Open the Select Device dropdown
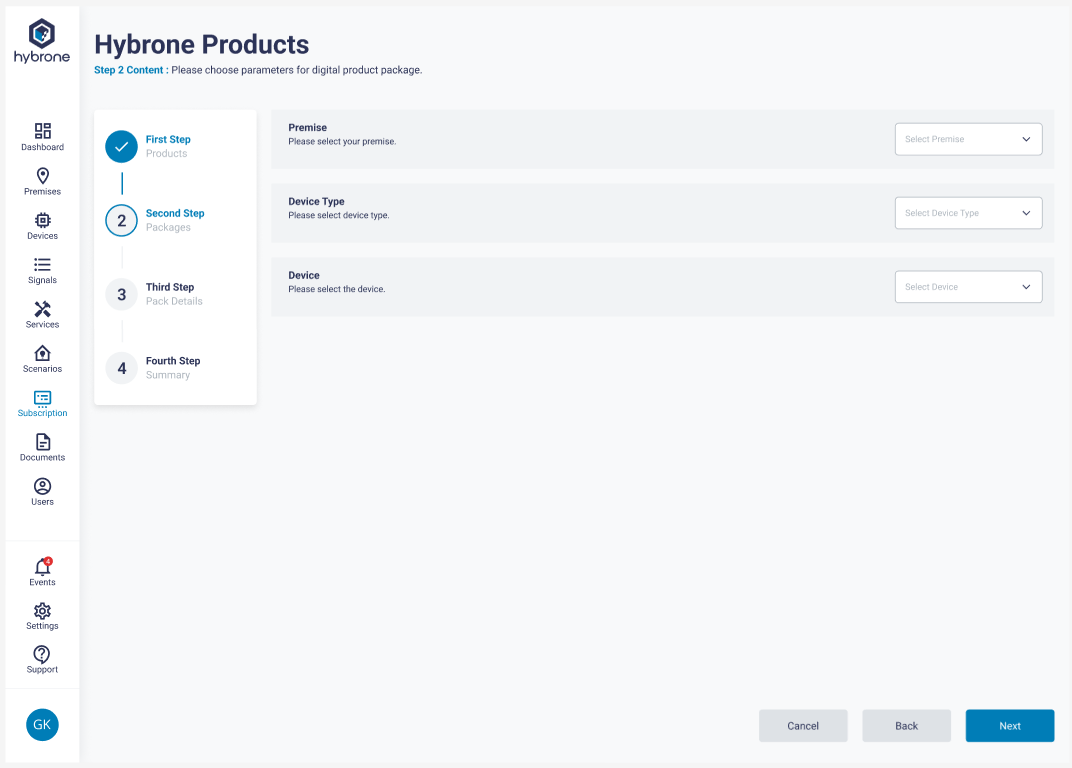The height and width of the screenshot is (768, 1072). click(x=968, y=287)
